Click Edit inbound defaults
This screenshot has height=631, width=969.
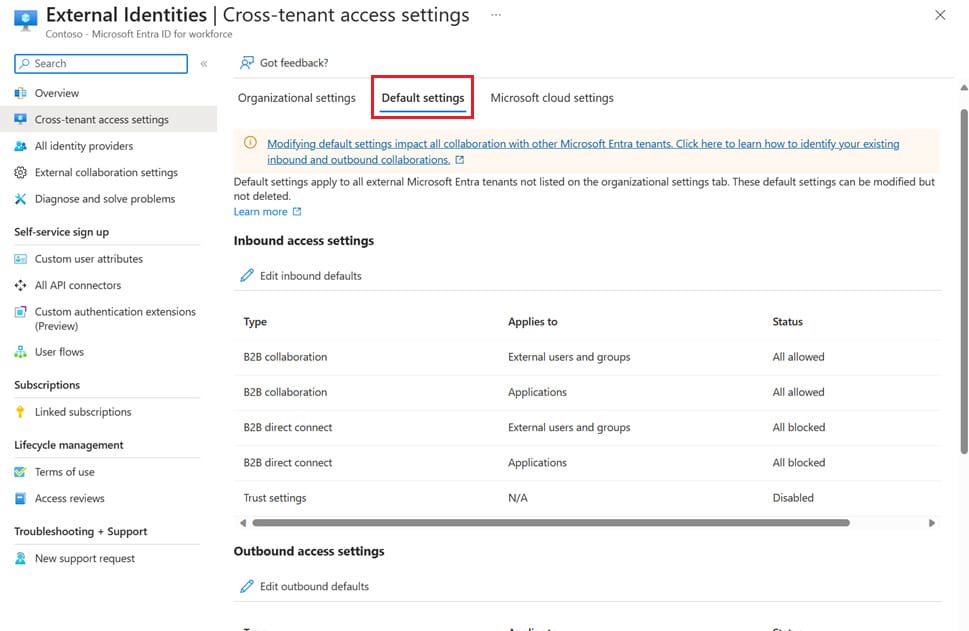[x=301, y=276]
